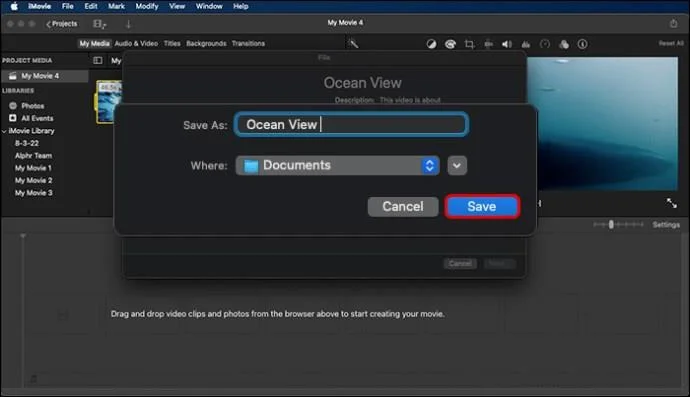690x397 pixels.
Task: Open the Help menu
Action: (241, 6)
